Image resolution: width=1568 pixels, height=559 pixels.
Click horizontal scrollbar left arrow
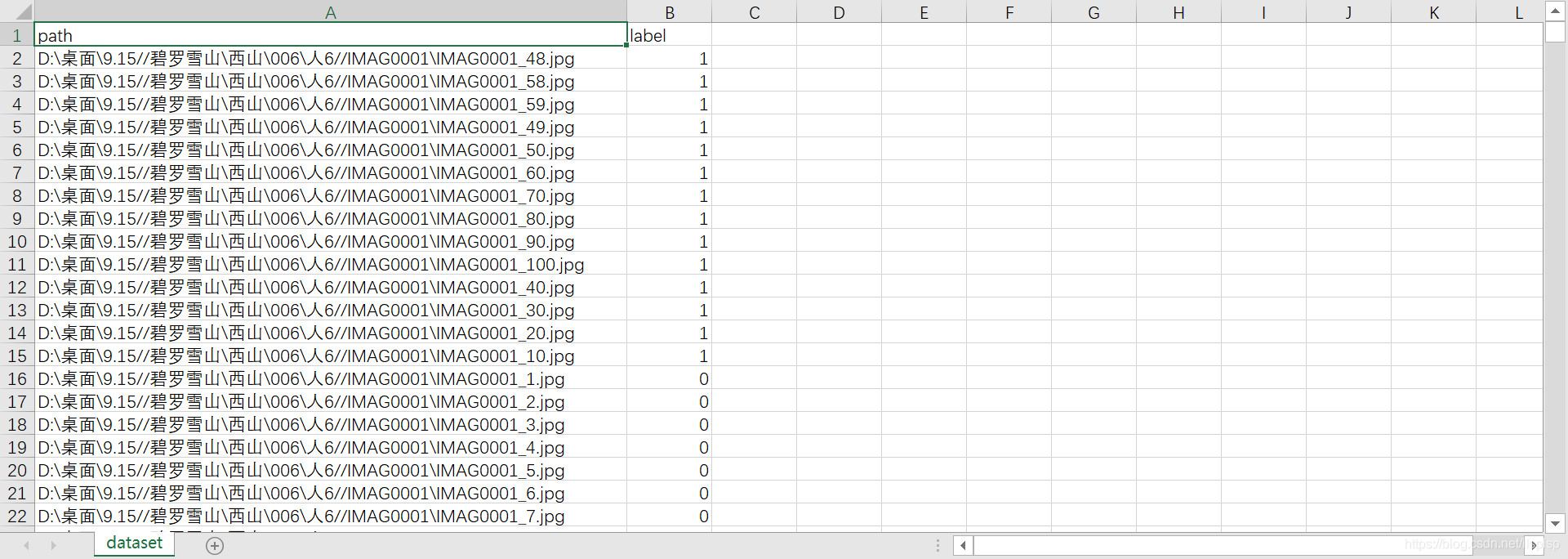pyautogui.click(x=963, y=545)
